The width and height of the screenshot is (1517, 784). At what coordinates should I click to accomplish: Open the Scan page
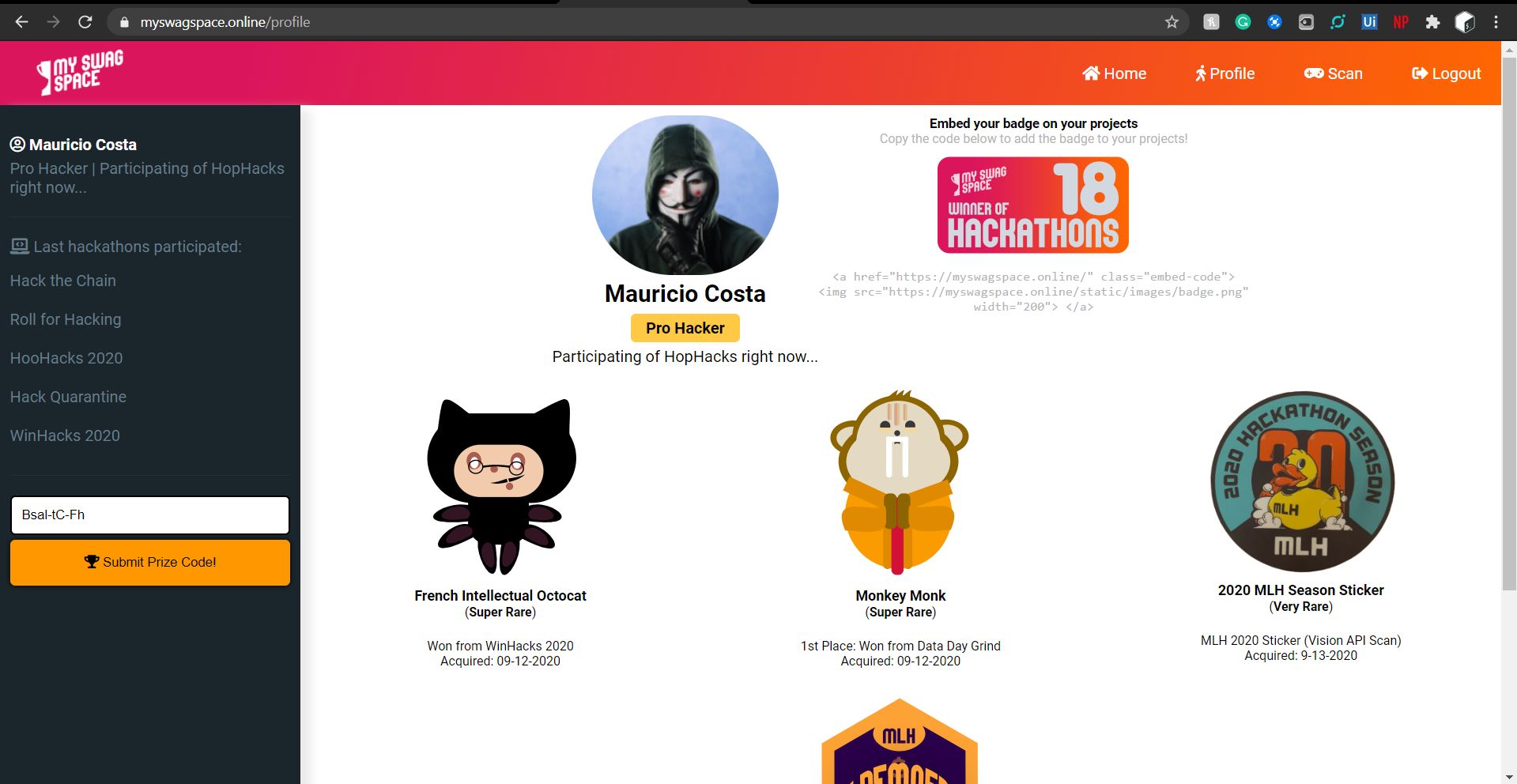coord(1334,73)
